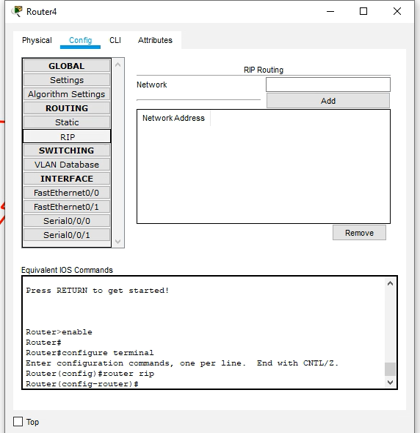Click the sidebar scrollbar down arrow
420x433 pixels.
(x=118, y=241)
